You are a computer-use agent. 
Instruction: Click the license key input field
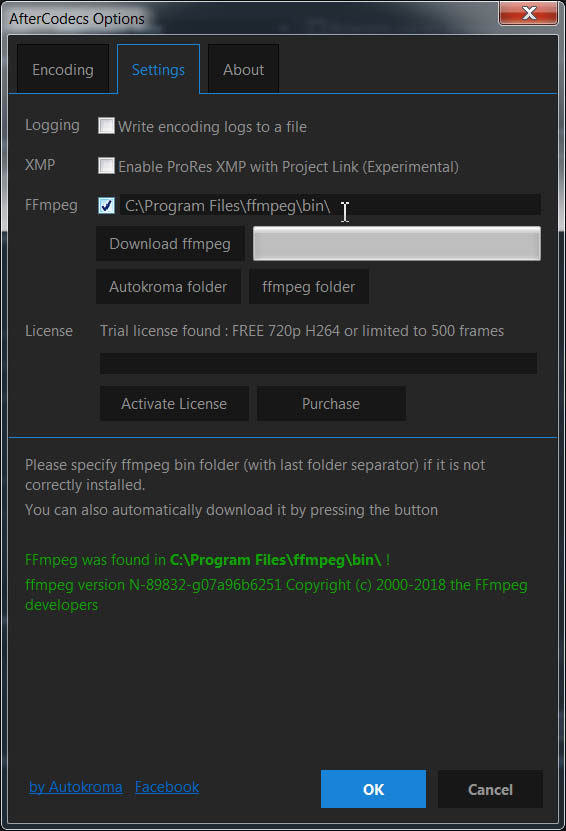[319, 364]
